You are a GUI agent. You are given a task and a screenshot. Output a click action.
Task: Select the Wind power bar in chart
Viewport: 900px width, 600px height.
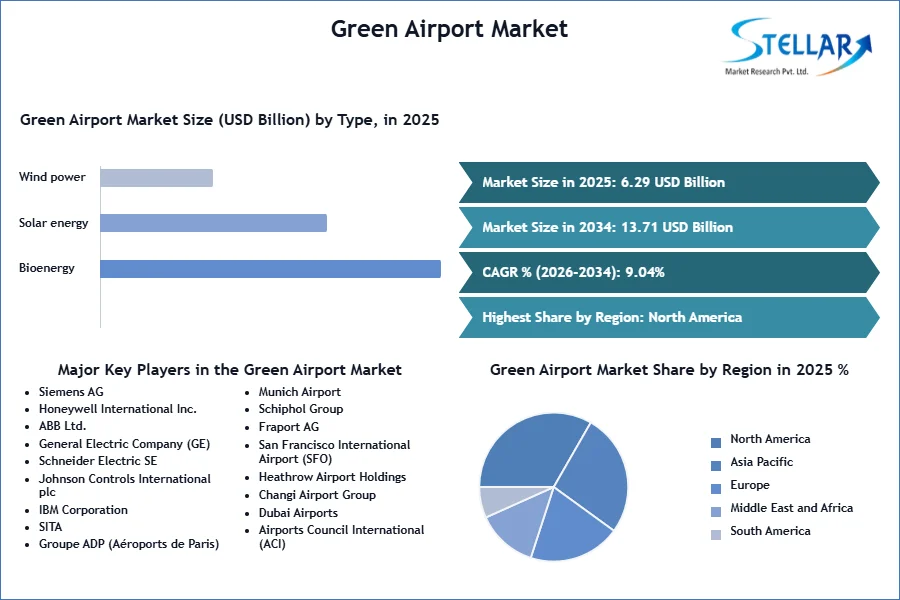point(157,178)
